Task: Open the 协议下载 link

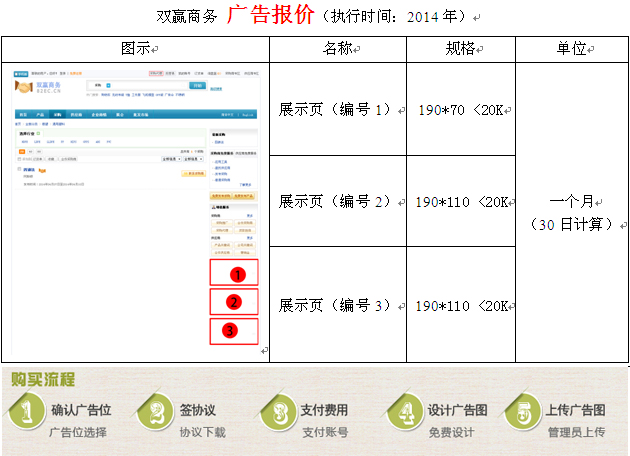Action: coord(202,432)
